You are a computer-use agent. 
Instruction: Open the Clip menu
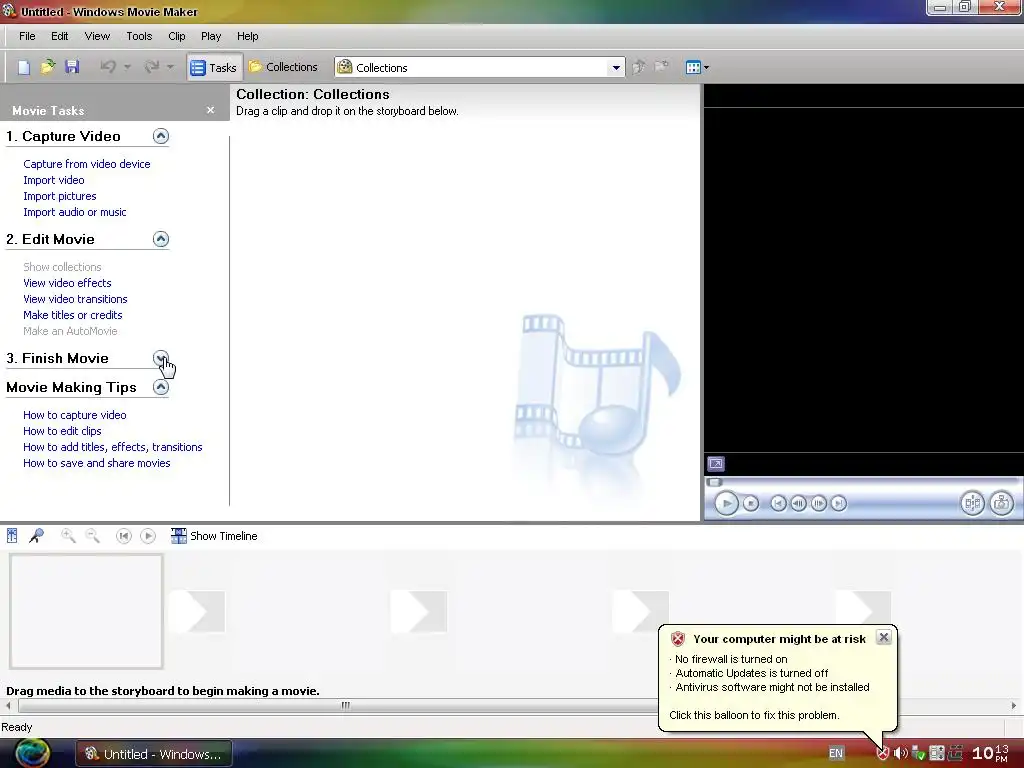click(176, 37)
